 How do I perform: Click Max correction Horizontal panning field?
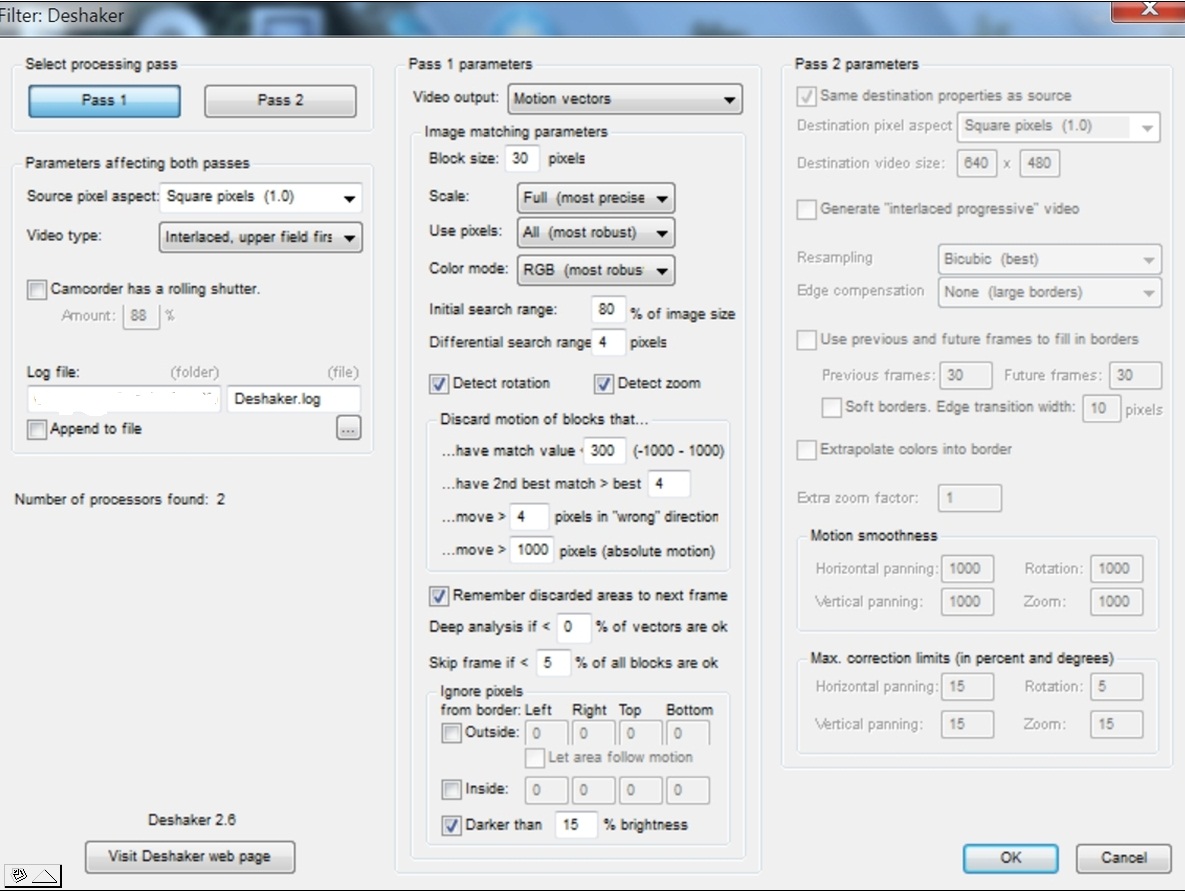967,687
